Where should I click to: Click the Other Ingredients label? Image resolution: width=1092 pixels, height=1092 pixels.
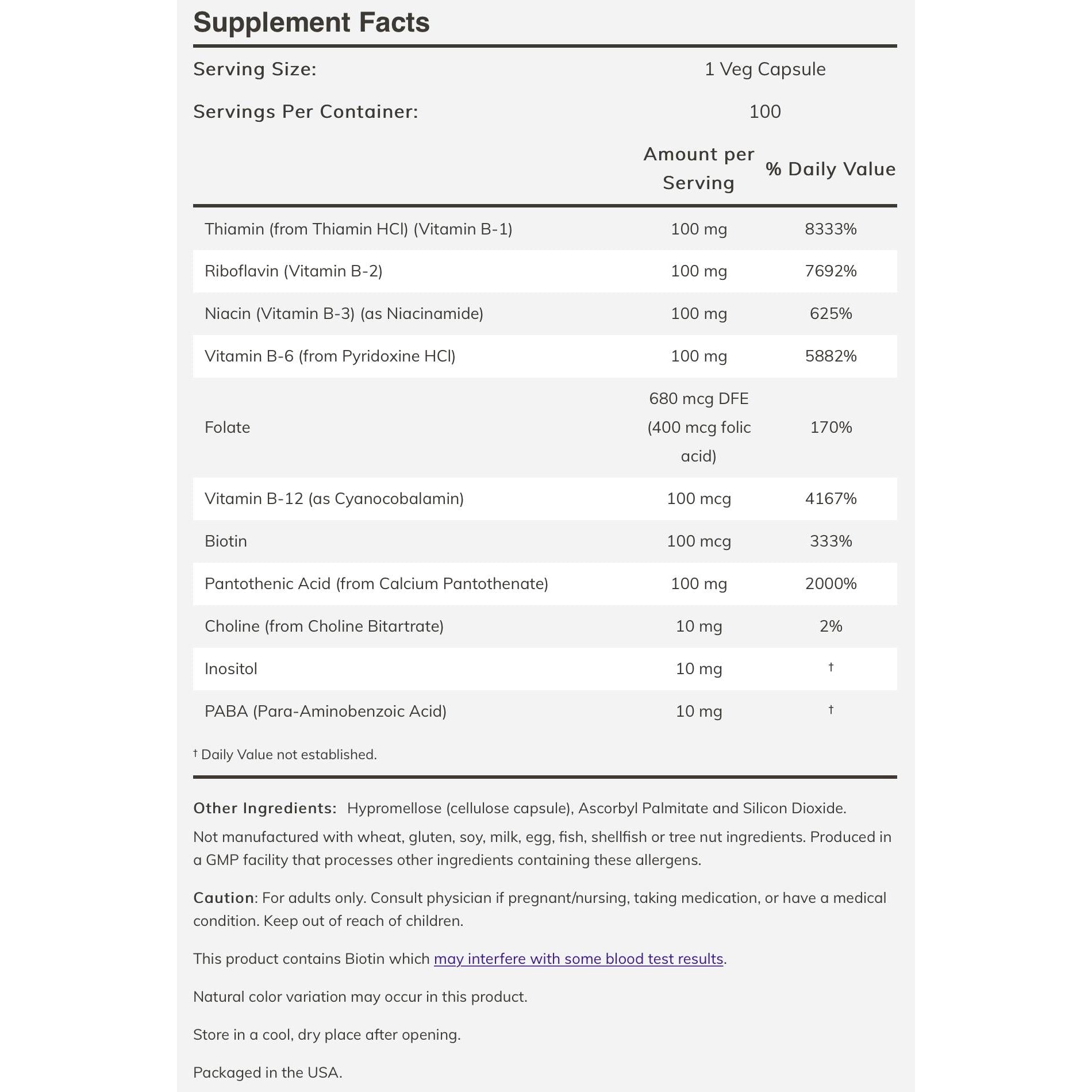(264, 808)
